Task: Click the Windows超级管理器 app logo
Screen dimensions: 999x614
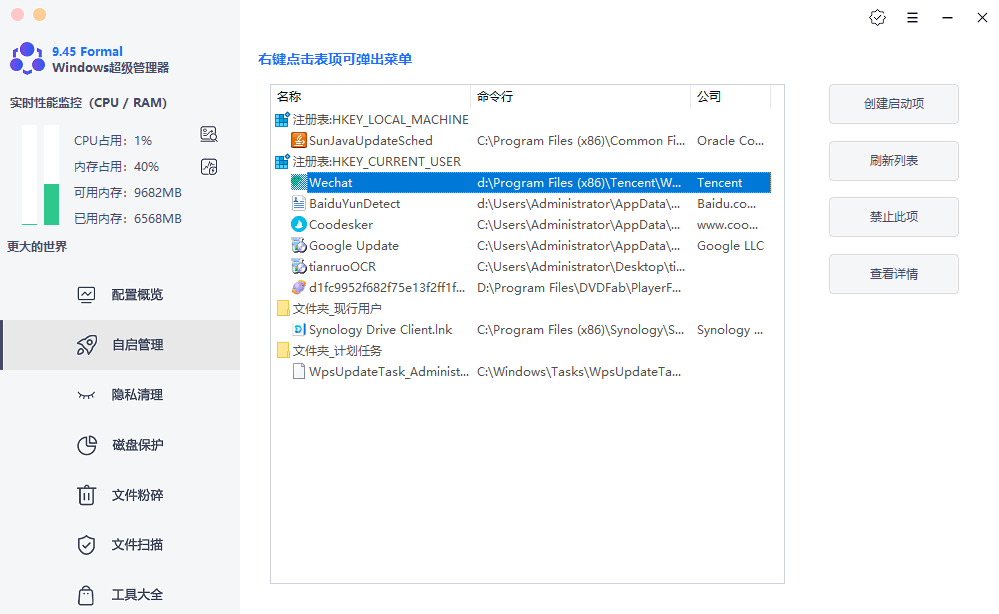Action: click(26, 57)
